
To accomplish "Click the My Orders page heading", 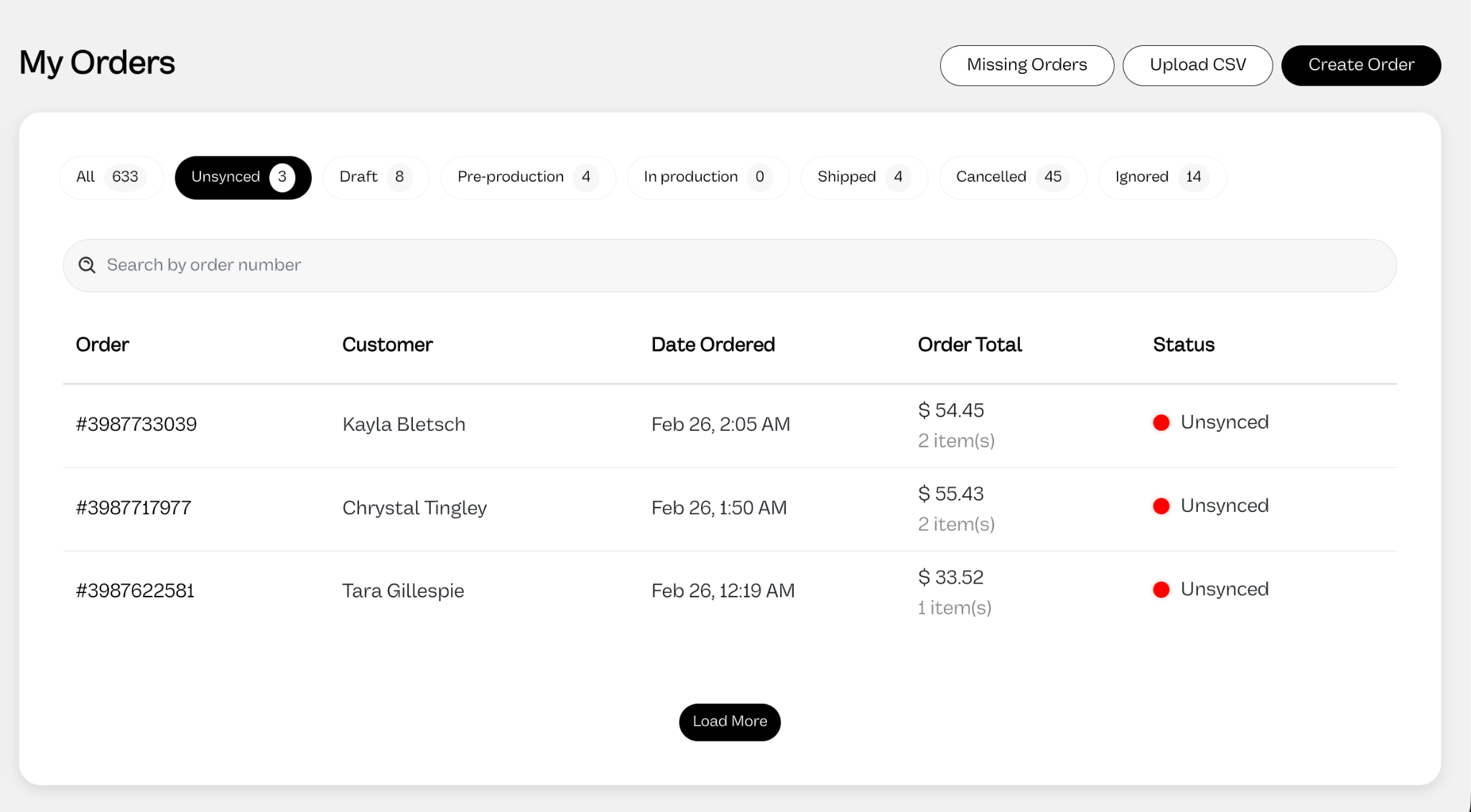I will (x=97, y=63).
